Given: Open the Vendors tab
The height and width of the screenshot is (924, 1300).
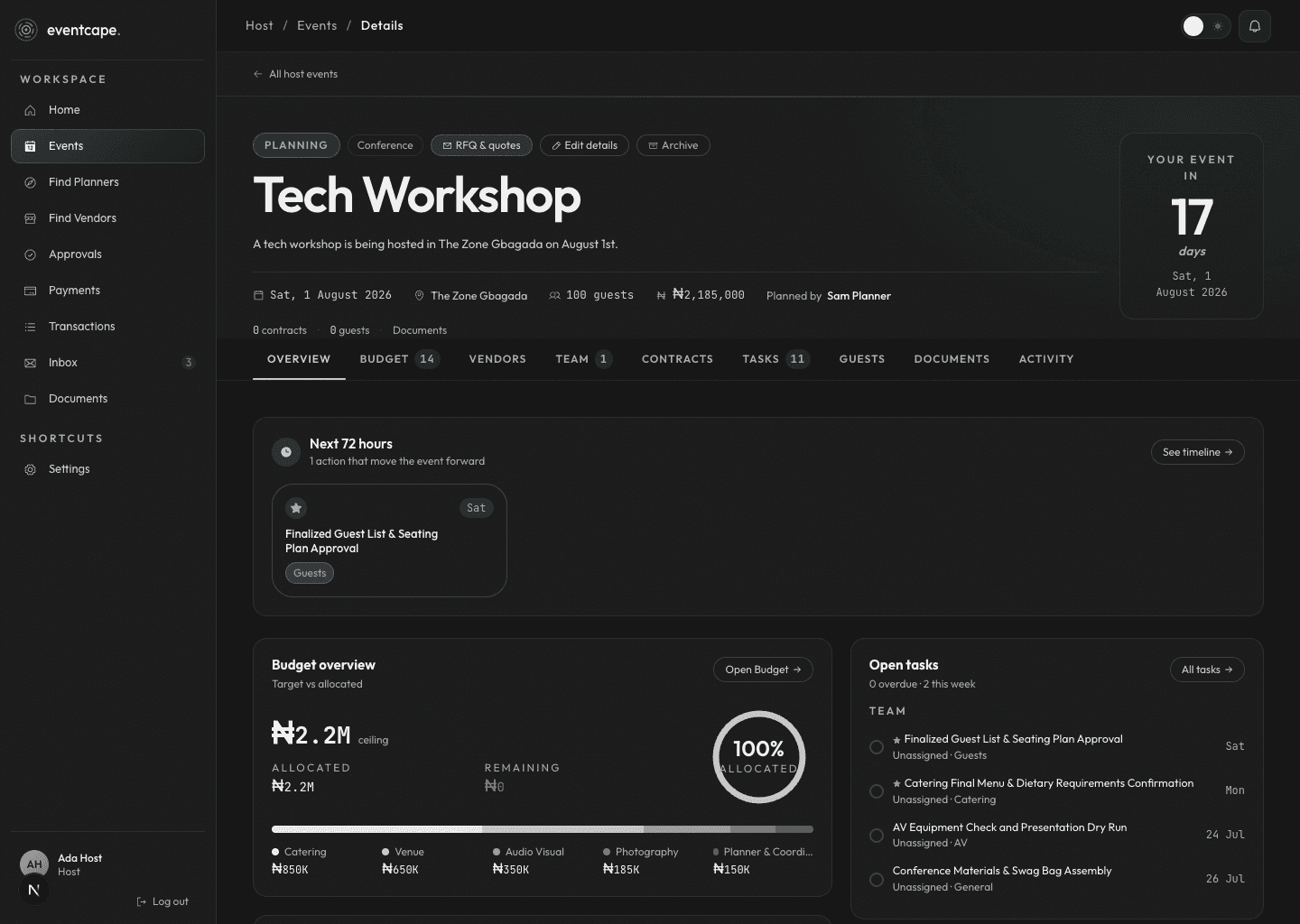Looking at the screenshot, I should pos(497,359).
